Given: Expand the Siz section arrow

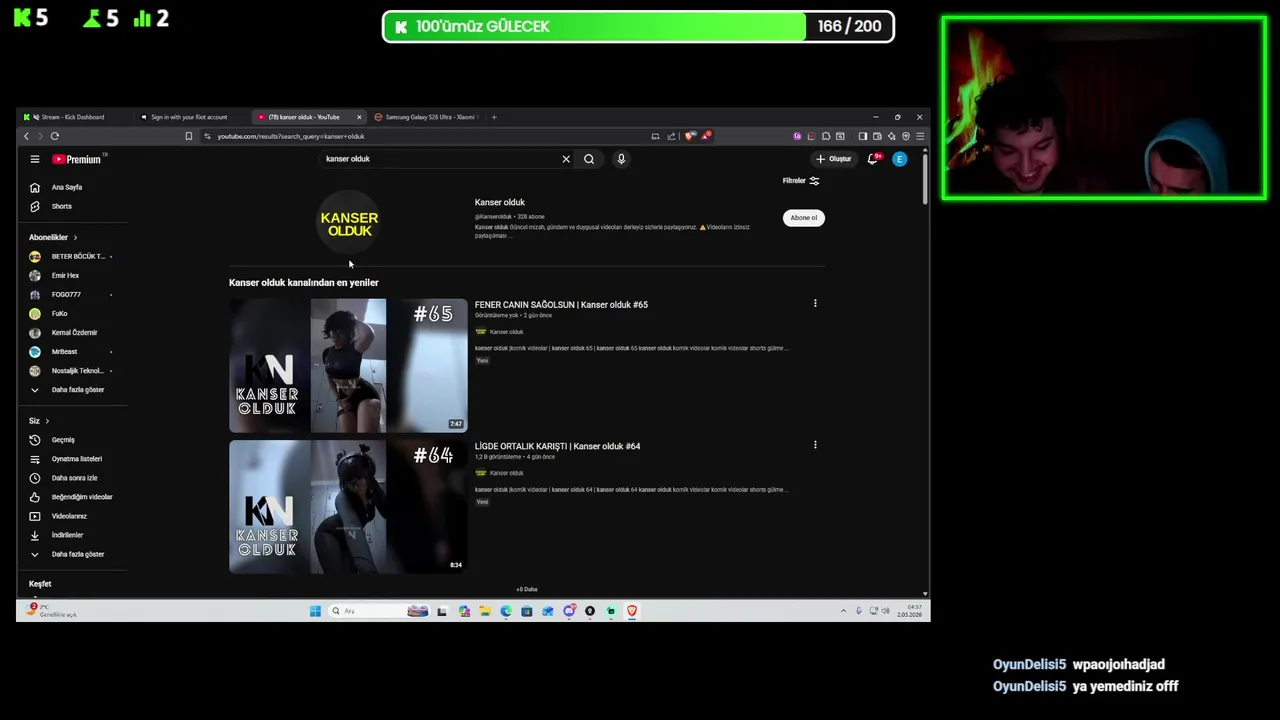Looking at the screenshot, I should [47, 421].
